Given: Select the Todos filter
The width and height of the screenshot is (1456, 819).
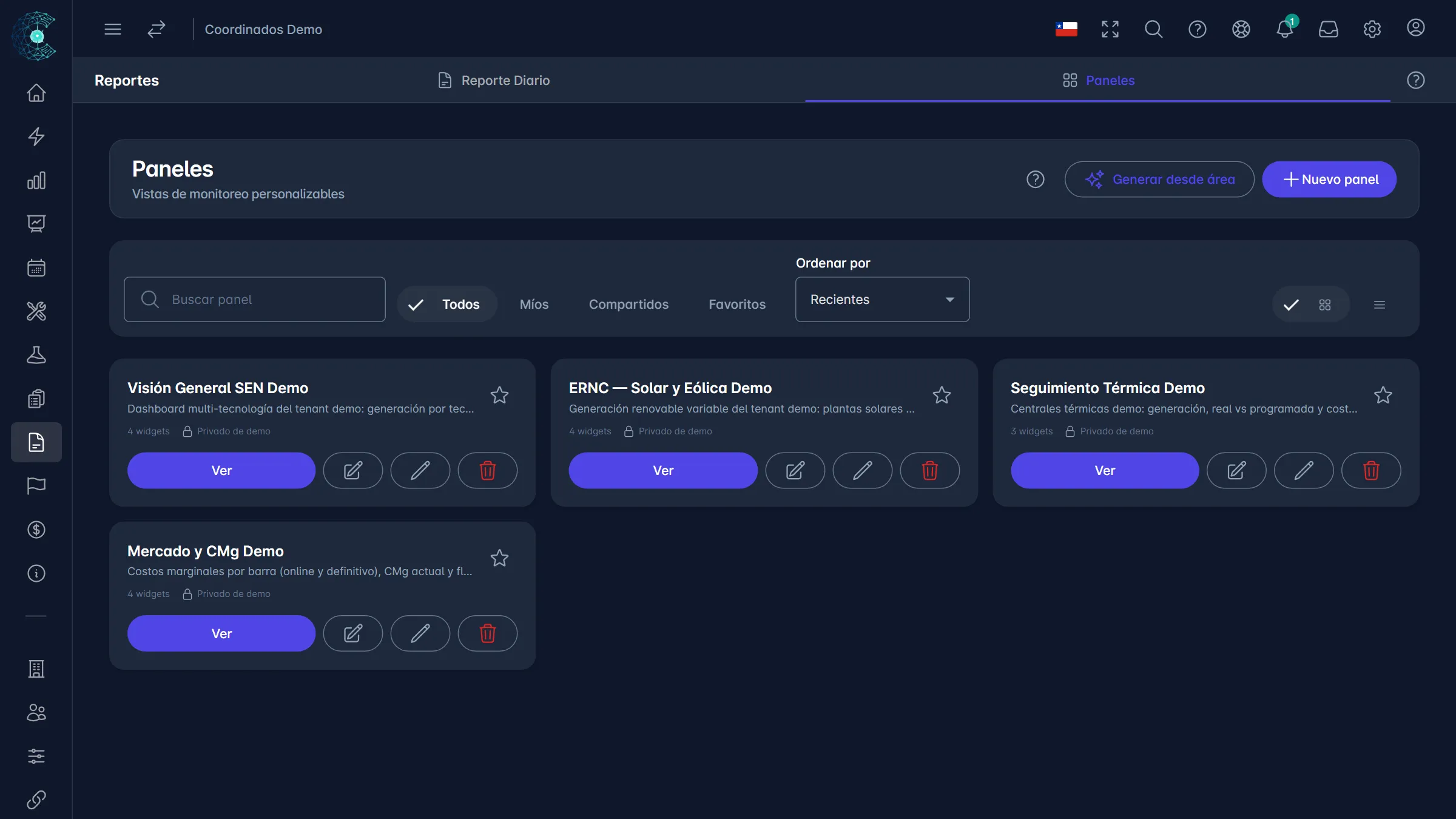Looking at the screenshot, I should tap(447, 305).
